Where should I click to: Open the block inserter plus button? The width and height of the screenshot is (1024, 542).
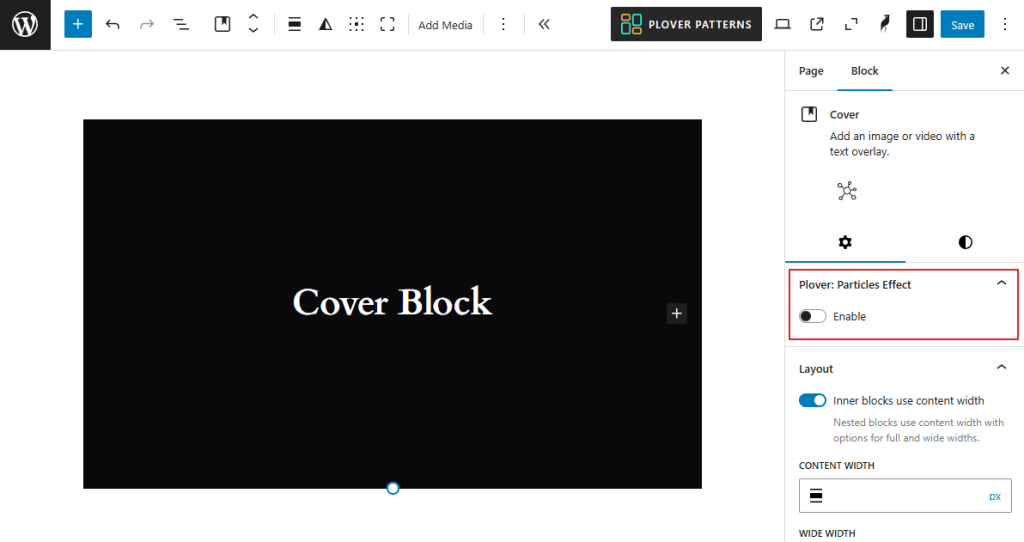click(x=78, y=24)
